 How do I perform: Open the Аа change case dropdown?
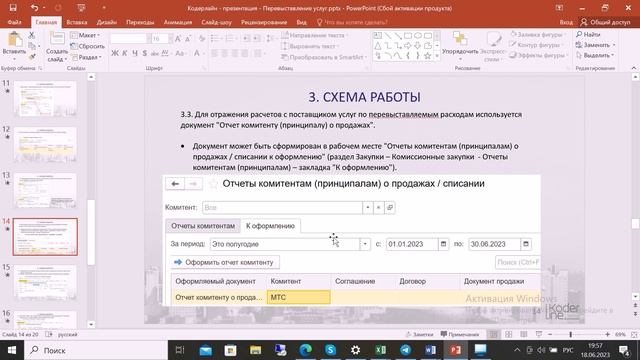(180, 53)
